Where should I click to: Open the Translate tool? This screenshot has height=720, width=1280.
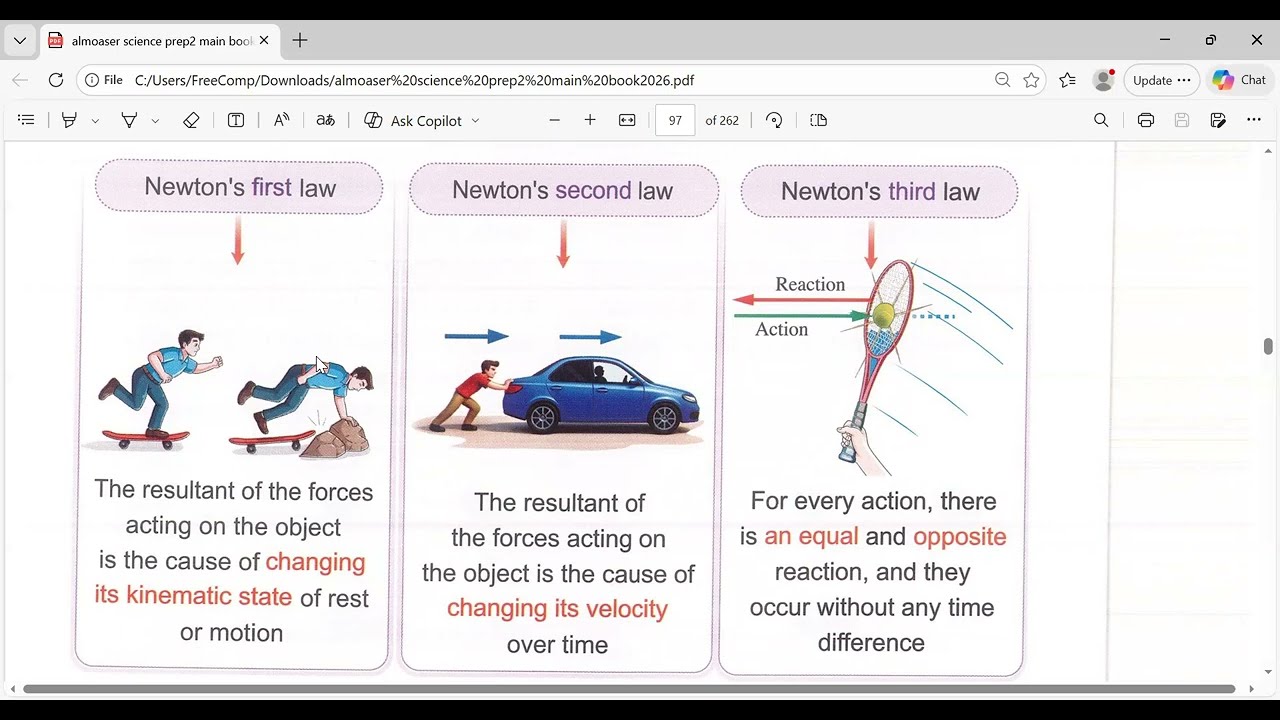coord(325,120)
